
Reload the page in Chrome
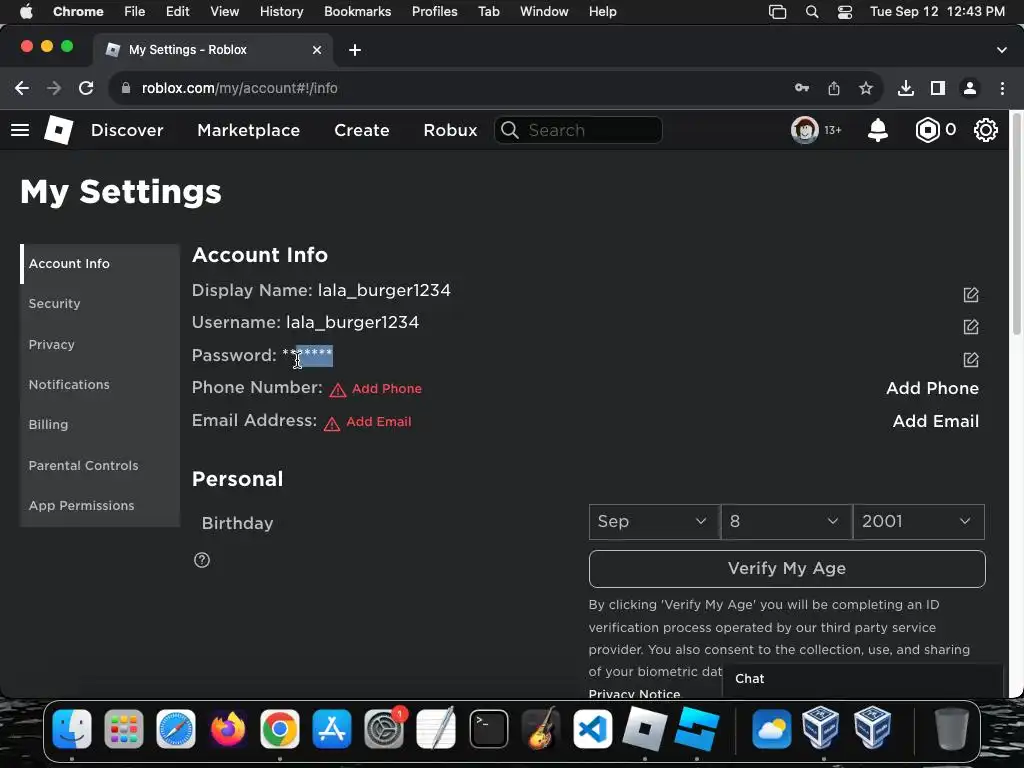click(x=86, y=88)
